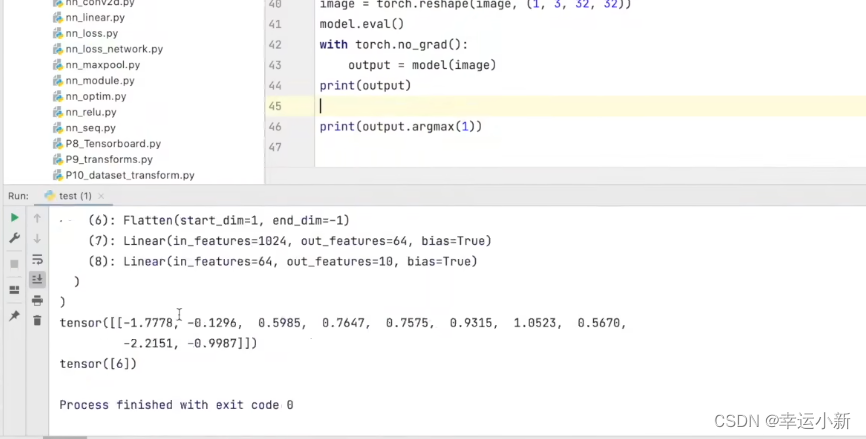866x439 pixels.
Task: Place cursor on model.eval() line
Action: 362,24
